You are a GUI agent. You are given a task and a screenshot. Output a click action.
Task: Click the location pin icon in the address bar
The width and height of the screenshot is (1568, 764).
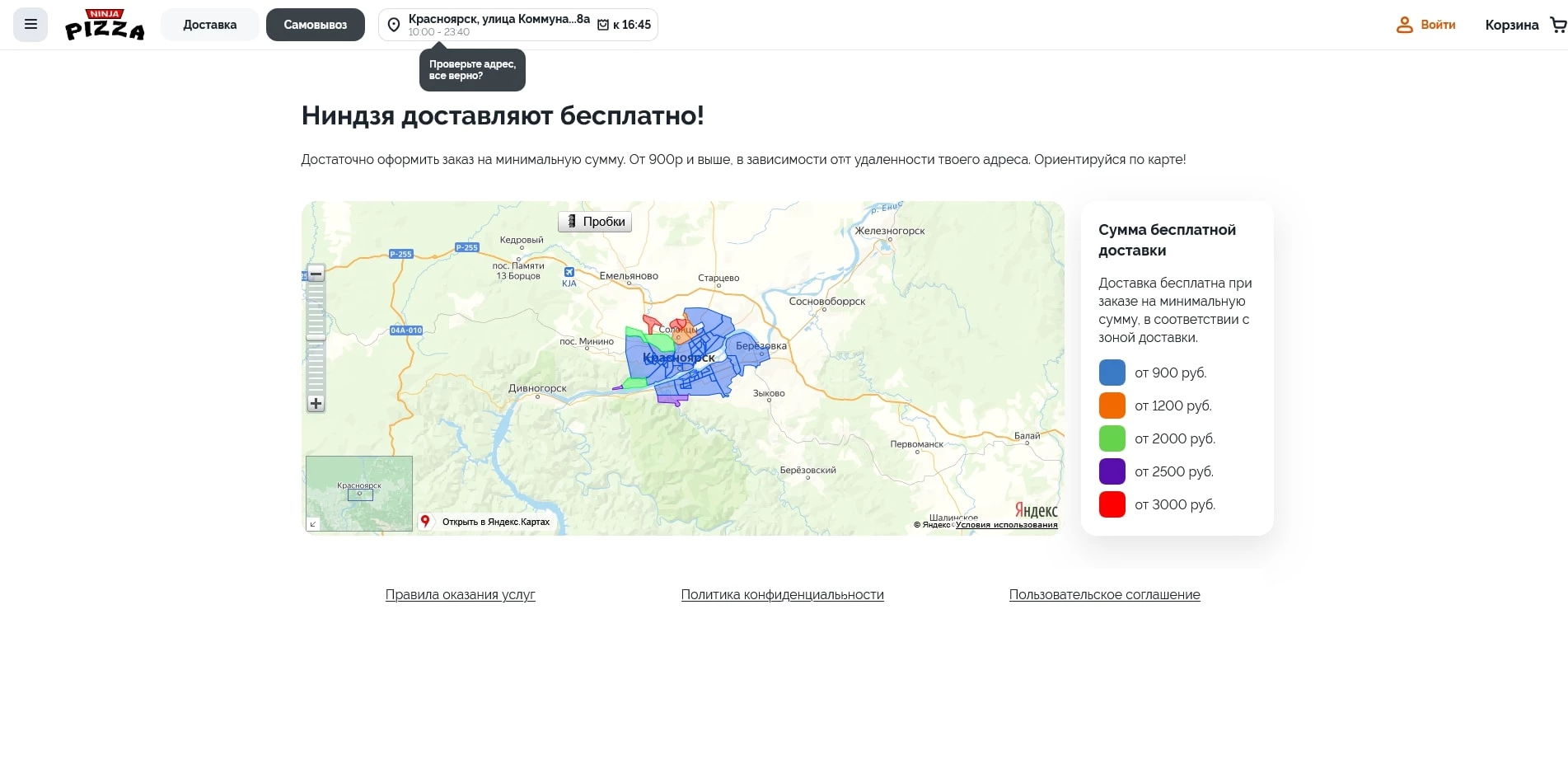coord(393,25)
